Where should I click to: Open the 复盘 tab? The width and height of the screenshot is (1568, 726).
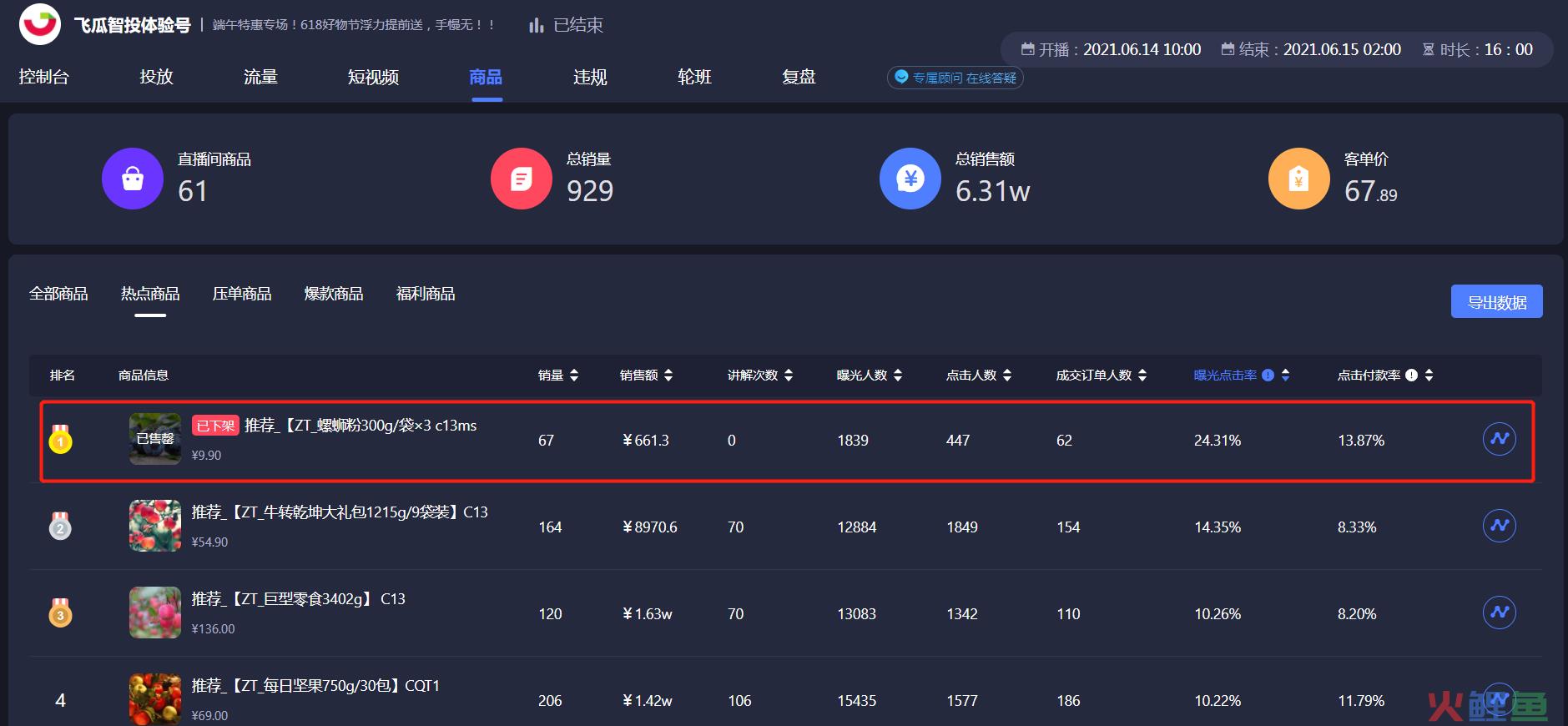[x=799, y=77]
